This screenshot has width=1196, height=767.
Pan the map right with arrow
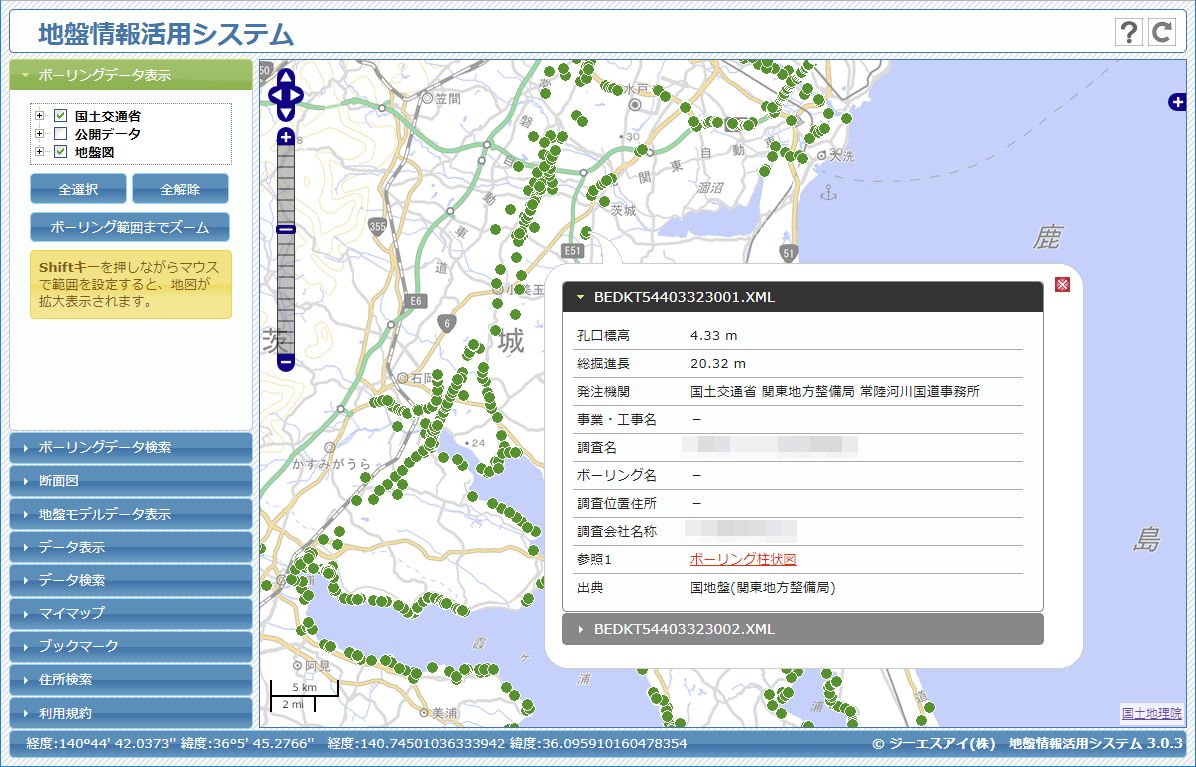pyautogui.click(x=296, y=95)
